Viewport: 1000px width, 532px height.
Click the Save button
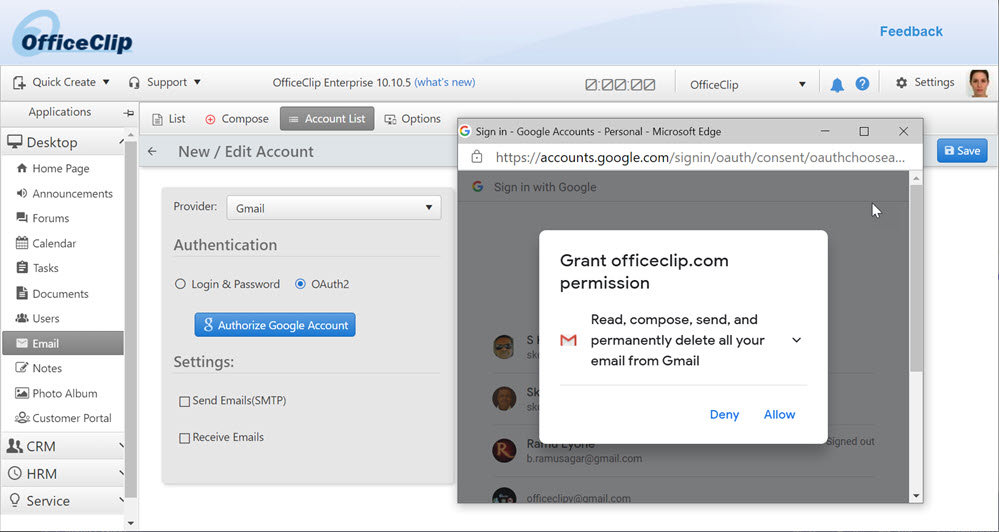pos(962,151)
